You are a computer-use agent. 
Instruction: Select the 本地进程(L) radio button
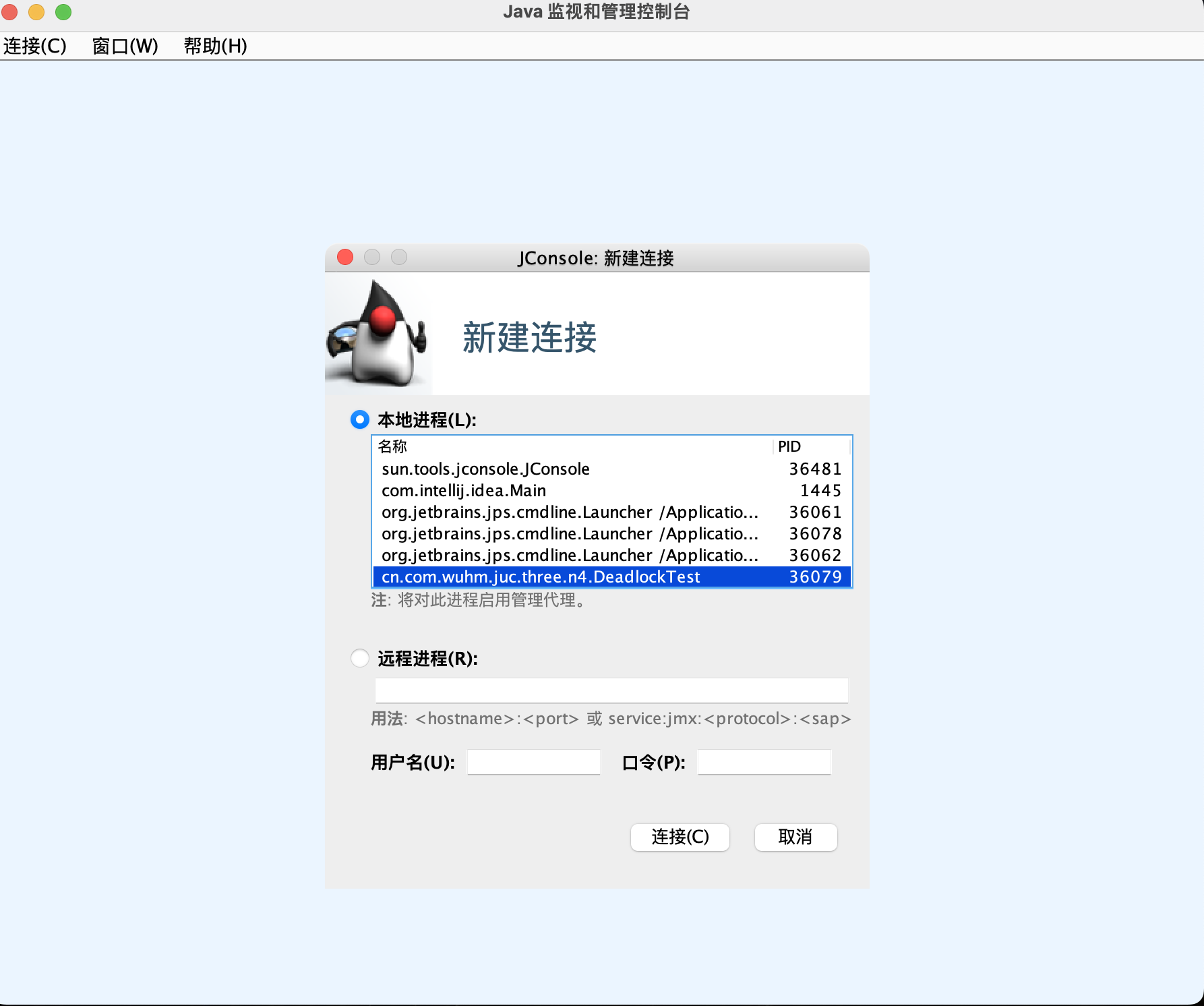tap(360, 419)
